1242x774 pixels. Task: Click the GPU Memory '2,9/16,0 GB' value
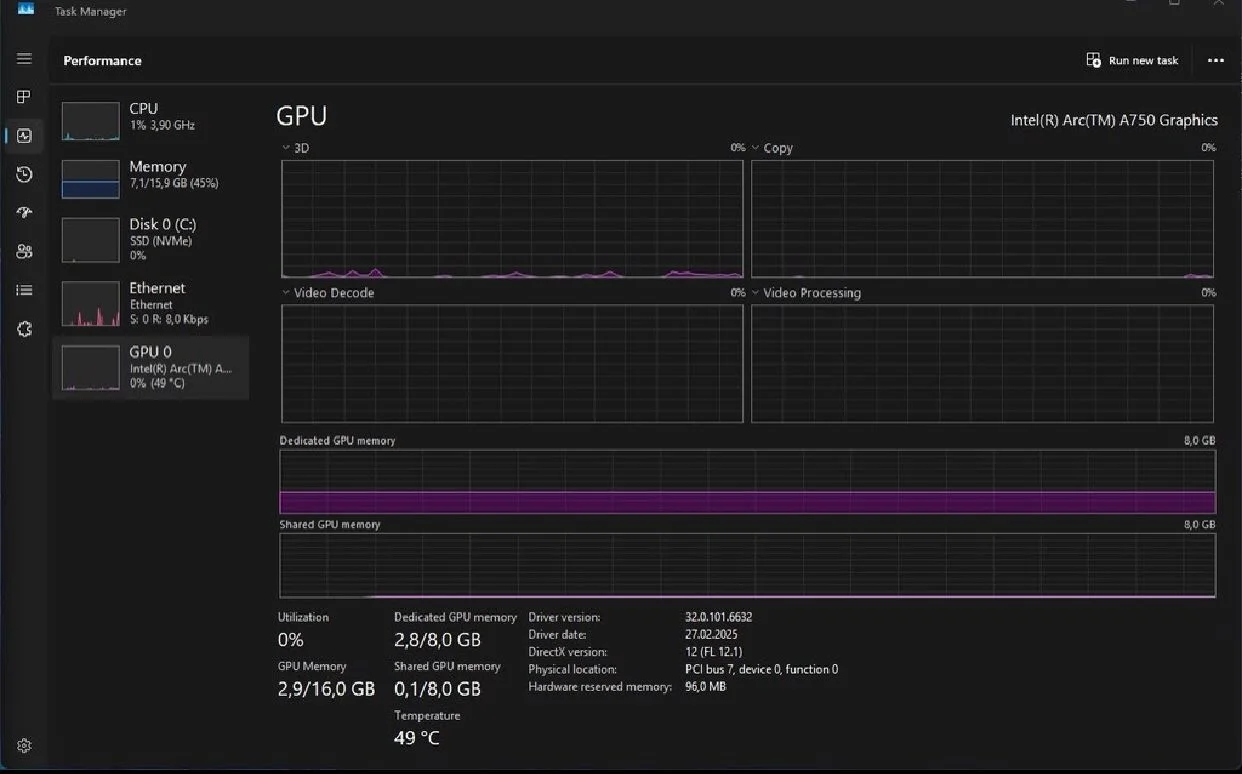327,689
